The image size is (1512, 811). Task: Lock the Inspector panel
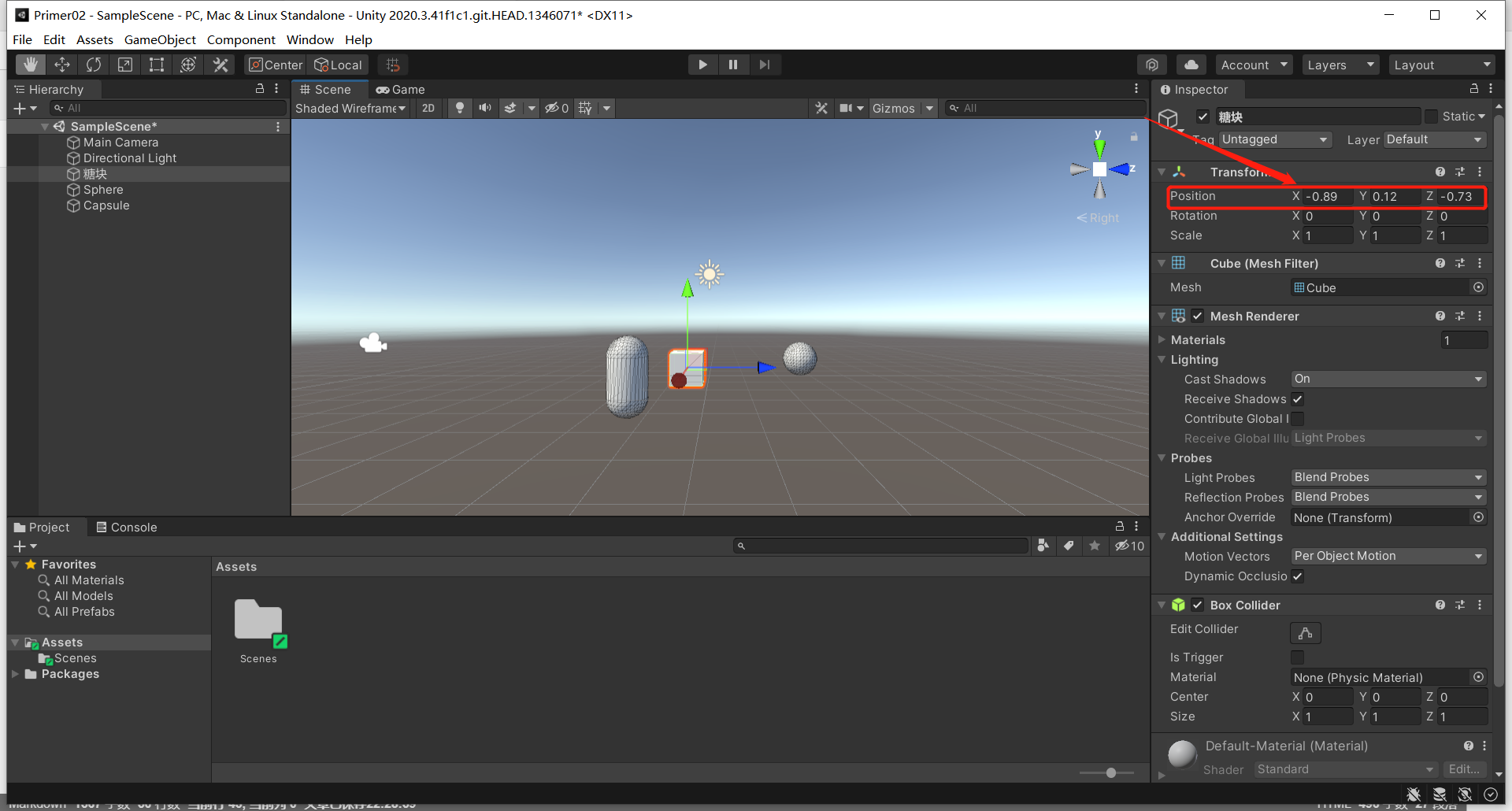(x=1474, y=89)
